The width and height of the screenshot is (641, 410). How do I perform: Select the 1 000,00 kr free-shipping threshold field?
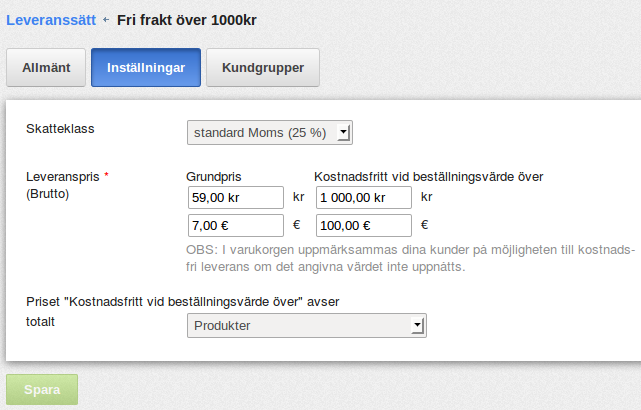point(364,198)
